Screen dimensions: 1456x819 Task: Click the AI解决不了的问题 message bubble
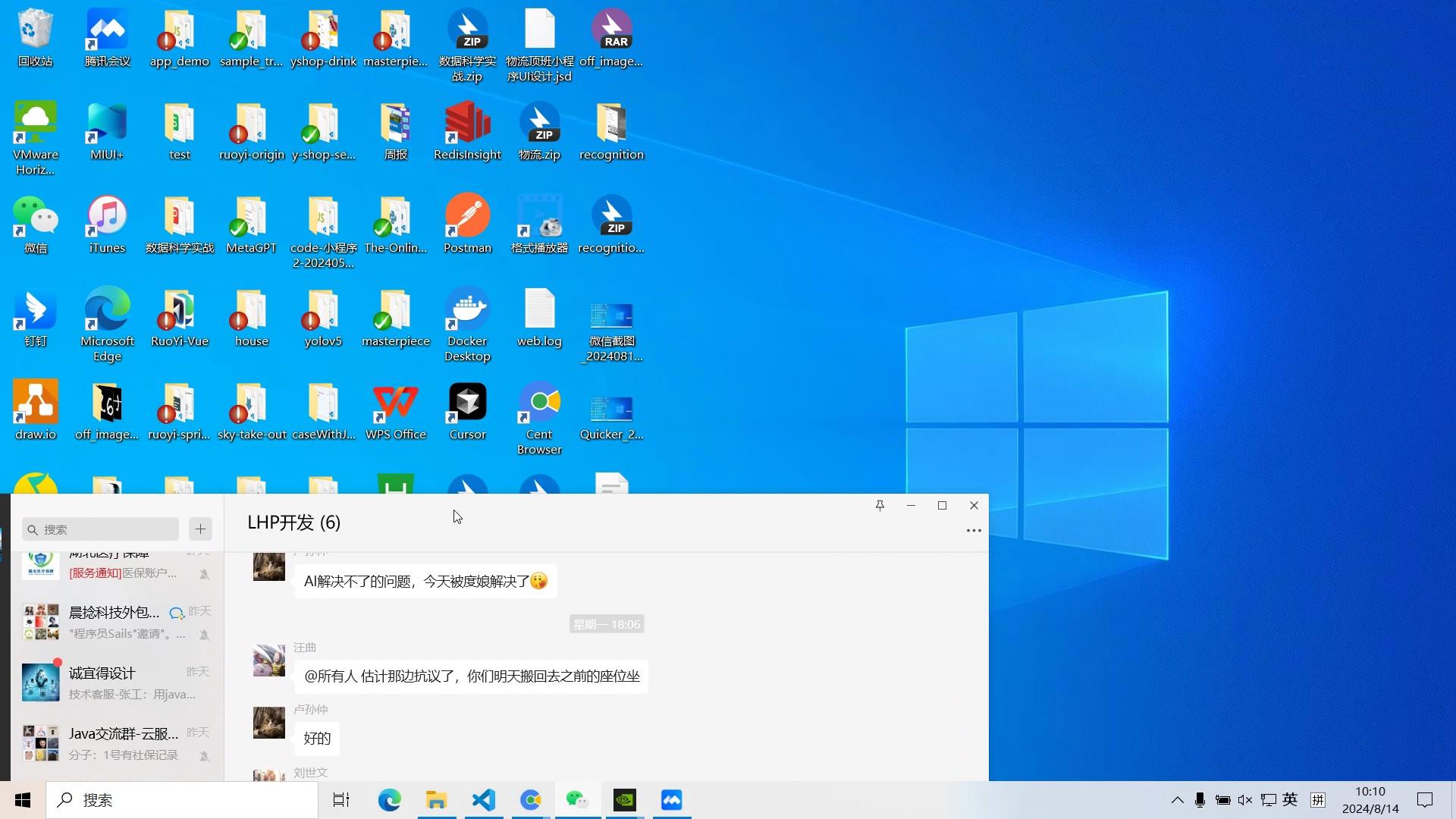point(425,581)
